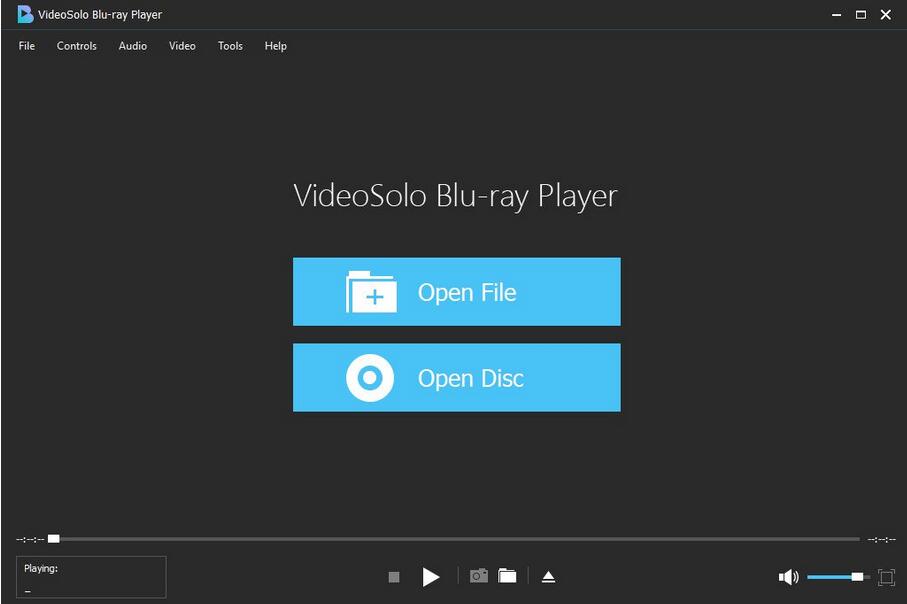Click the Open File button

(456, 292)
